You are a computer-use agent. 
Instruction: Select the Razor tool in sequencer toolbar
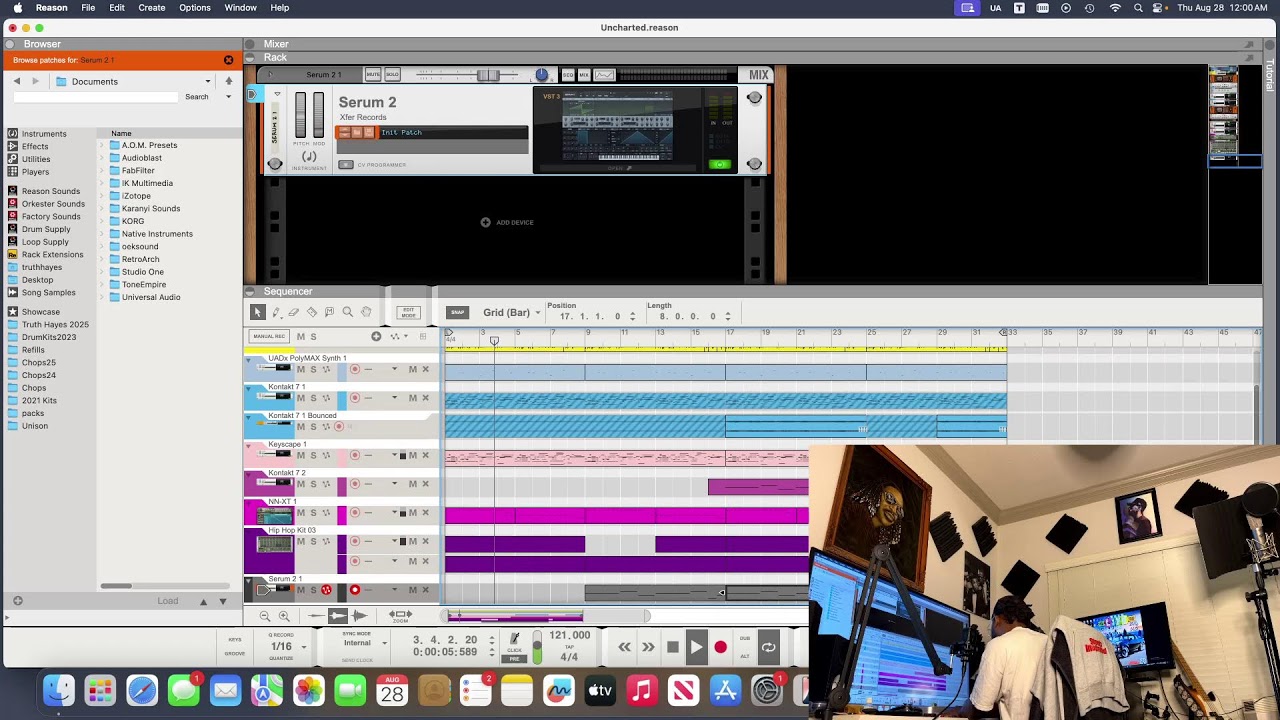pyautogui.click(x=312, y=312)
